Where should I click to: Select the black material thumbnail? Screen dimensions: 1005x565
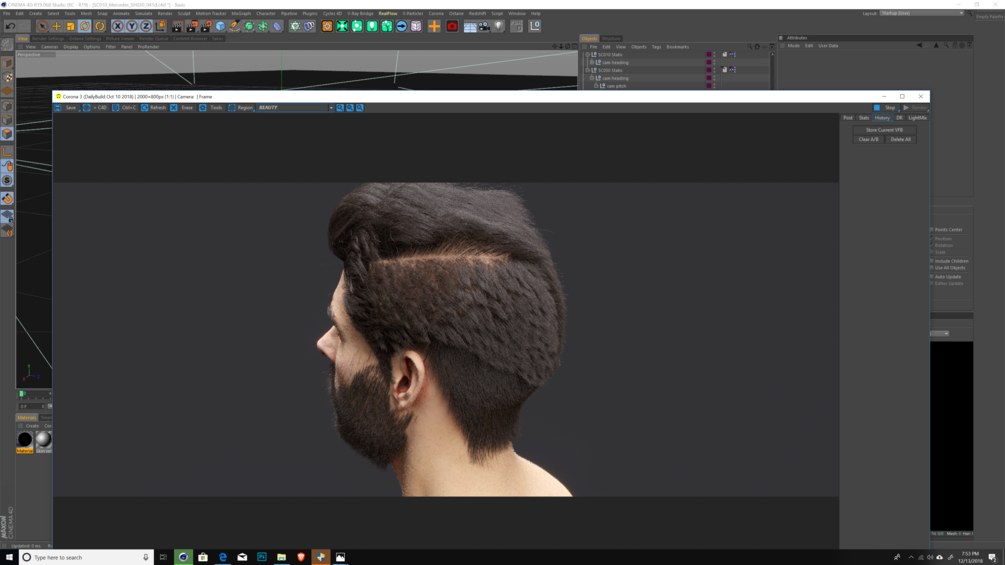(x=24, y=439)
